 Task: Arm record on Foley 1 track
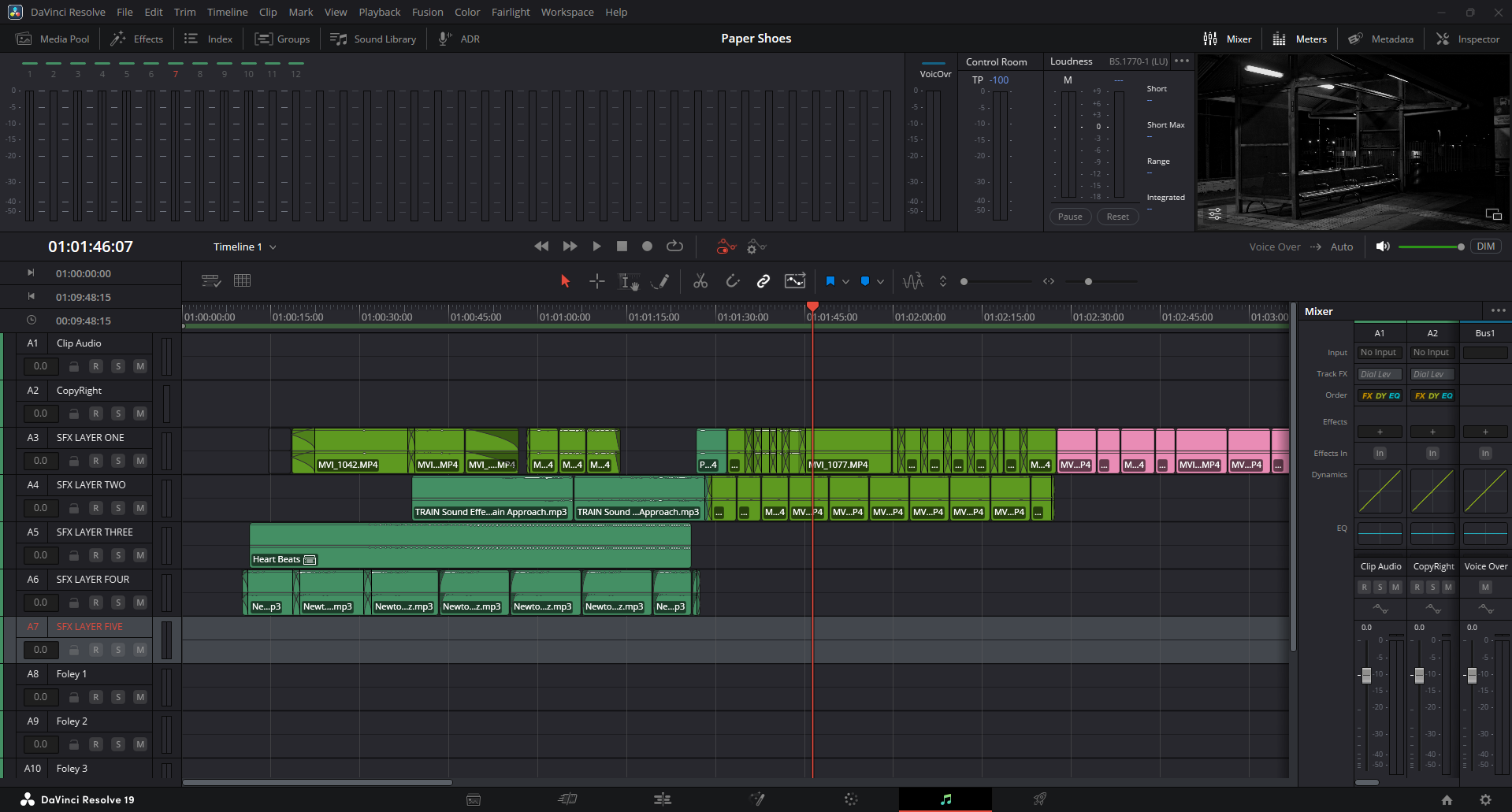(96, 697)
